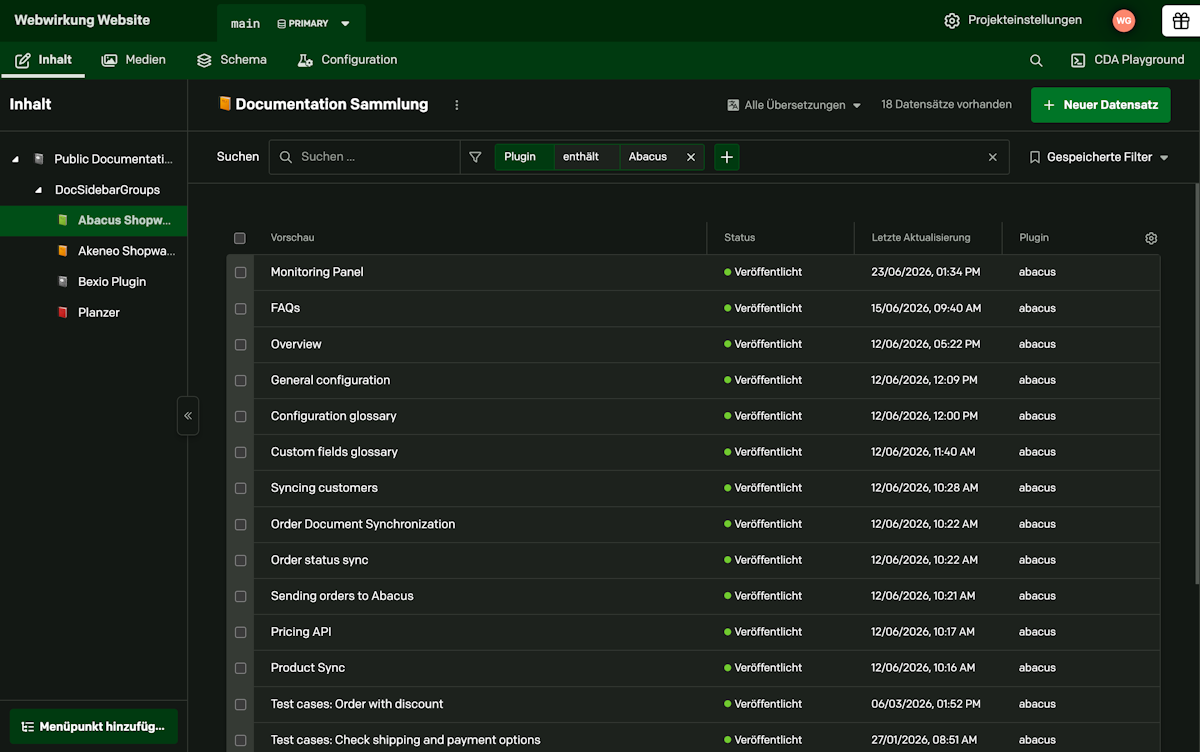Change the enthält filter operator
1200x752 pixels.
point(587,157)
